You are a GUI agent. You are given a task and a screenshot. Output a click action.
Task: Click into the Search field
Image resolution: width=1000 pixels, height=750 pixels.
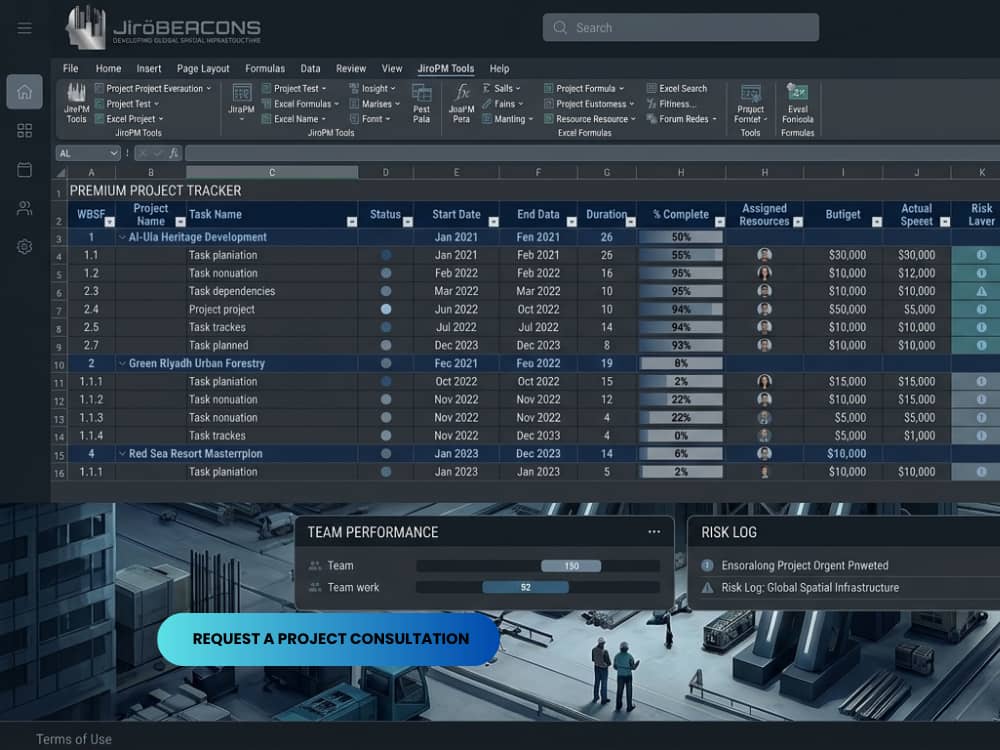[680, 27]
